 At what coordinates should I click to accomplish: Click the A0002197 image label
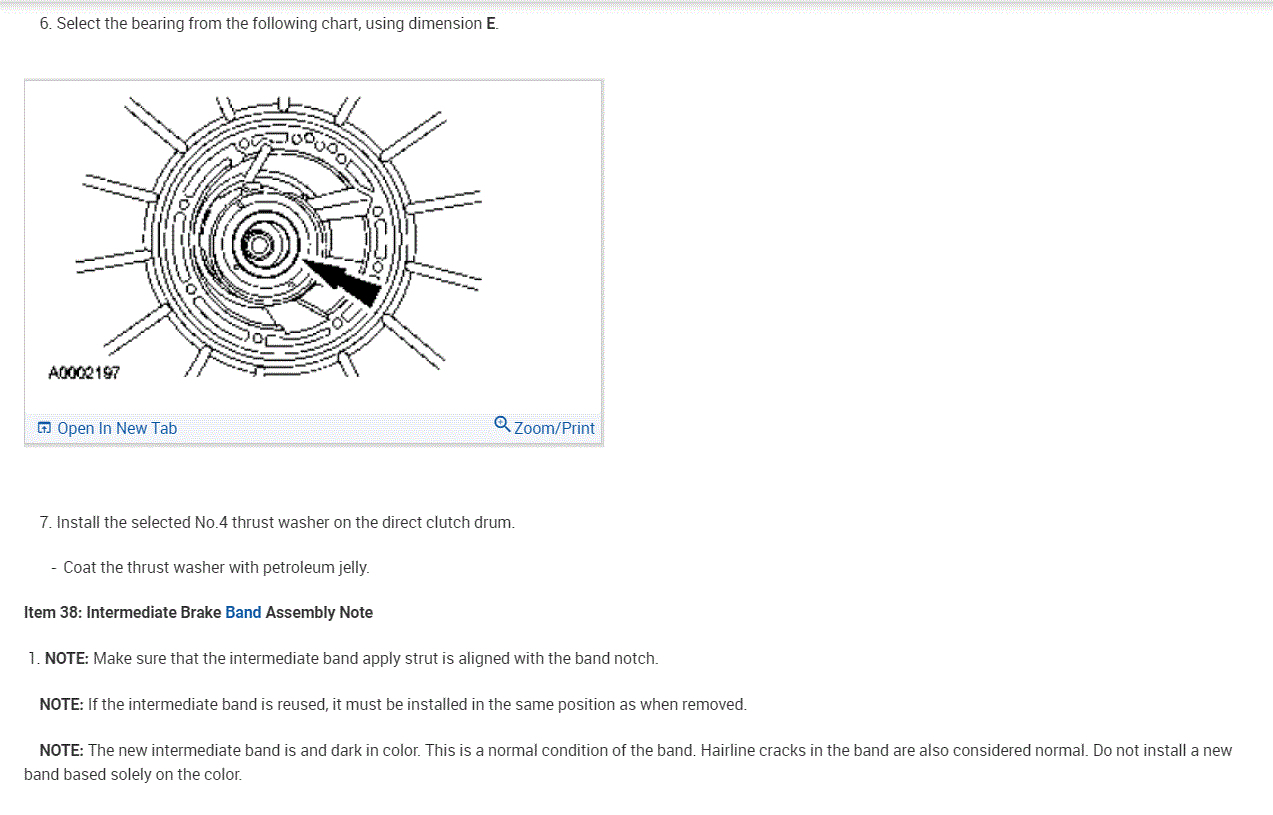point(84,372)
